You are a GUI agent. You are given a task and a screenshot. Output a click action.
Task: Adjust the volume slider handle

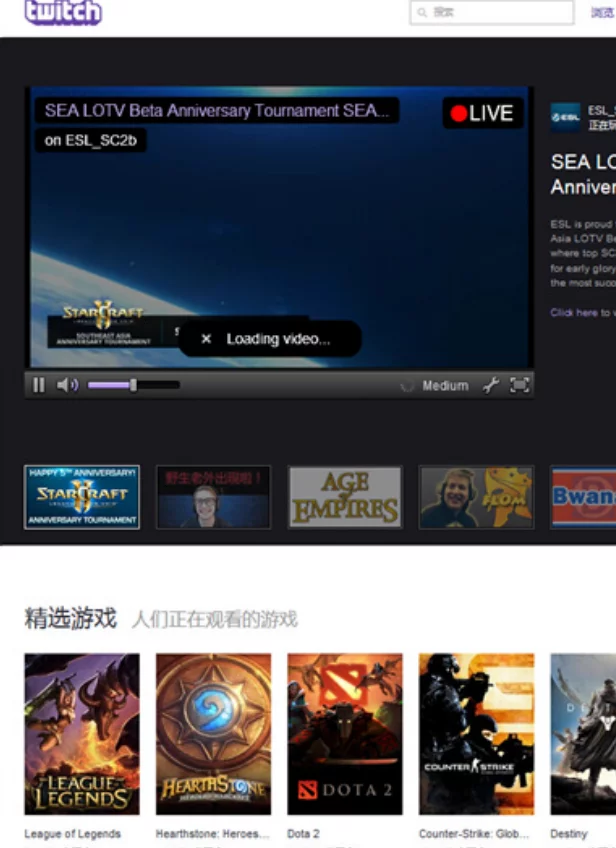coord(133,385)
